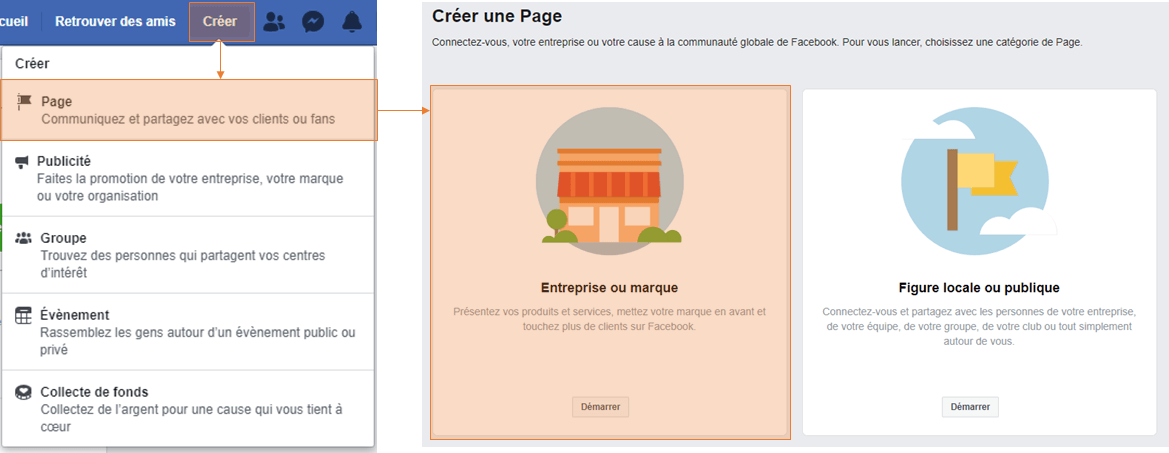
Task: Choose Groupe in the Créer menu
Action: pos(187,255)
